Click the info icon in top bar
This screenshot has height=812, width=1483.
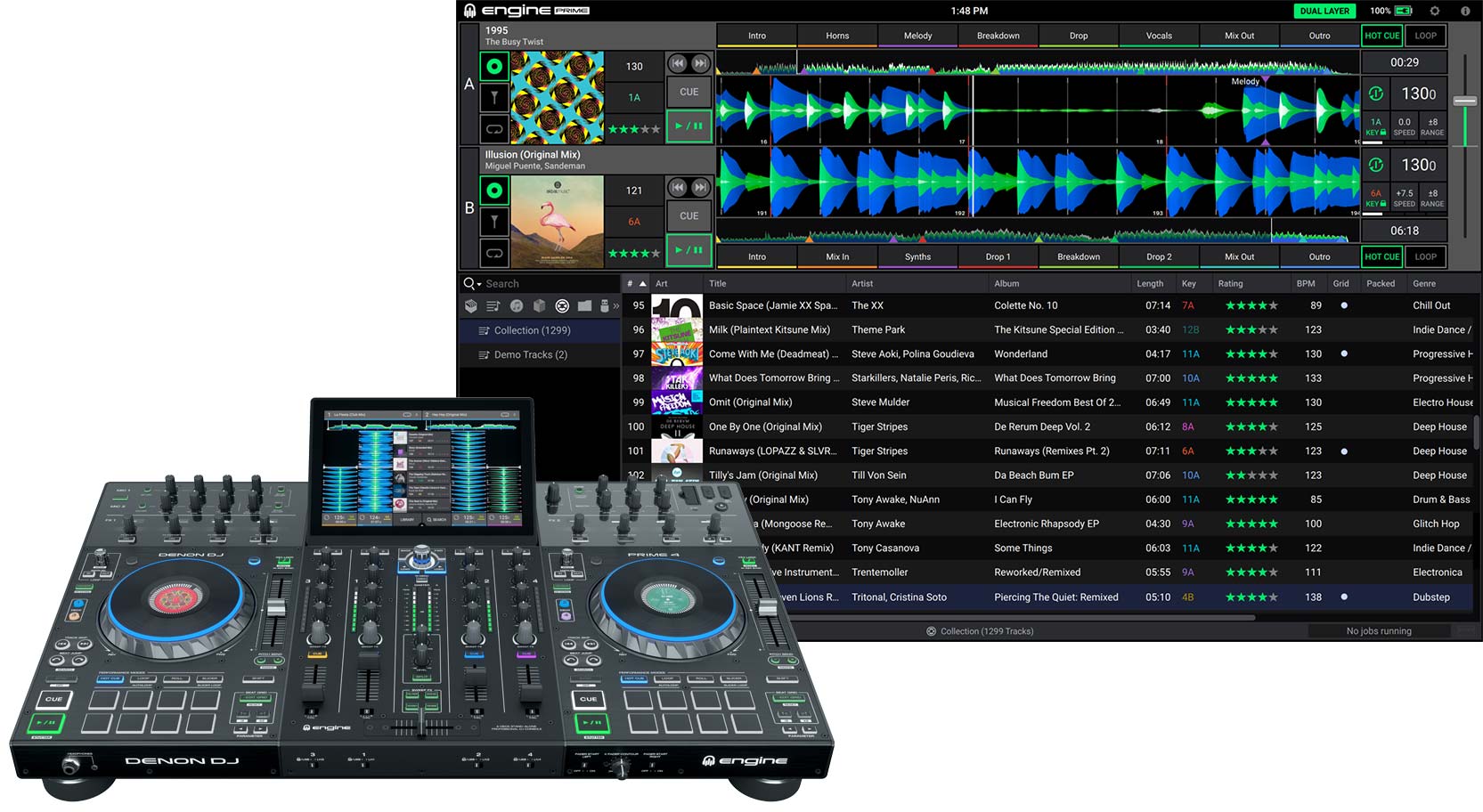(1465, 11)
